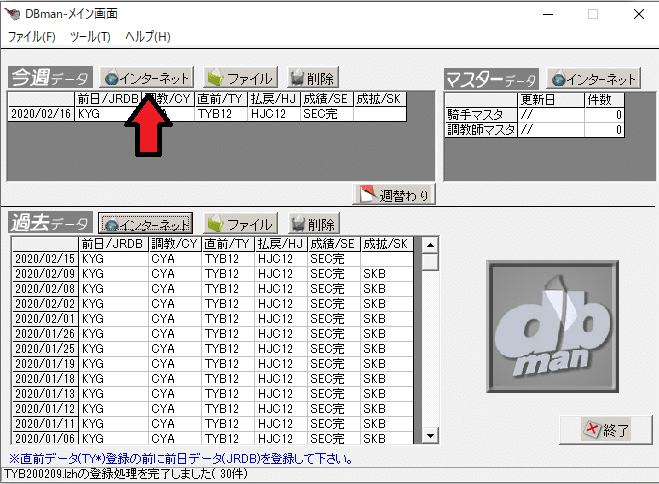Viewport: 659px width, 484px height.
Task: Click インターネット button in 過去データ section
Action: click(x=145, y=223)
